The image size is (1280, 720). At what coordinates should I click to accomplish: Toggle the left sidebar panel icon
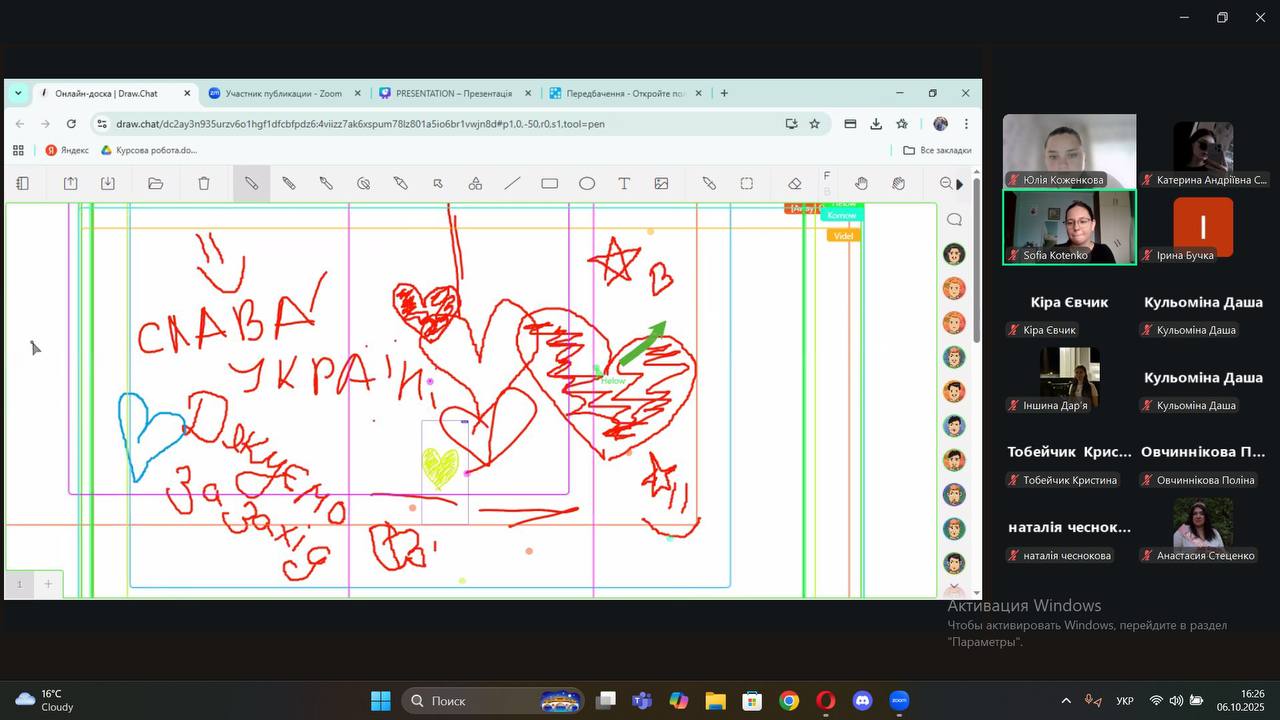pyautogui.click(x=23, y=184)
